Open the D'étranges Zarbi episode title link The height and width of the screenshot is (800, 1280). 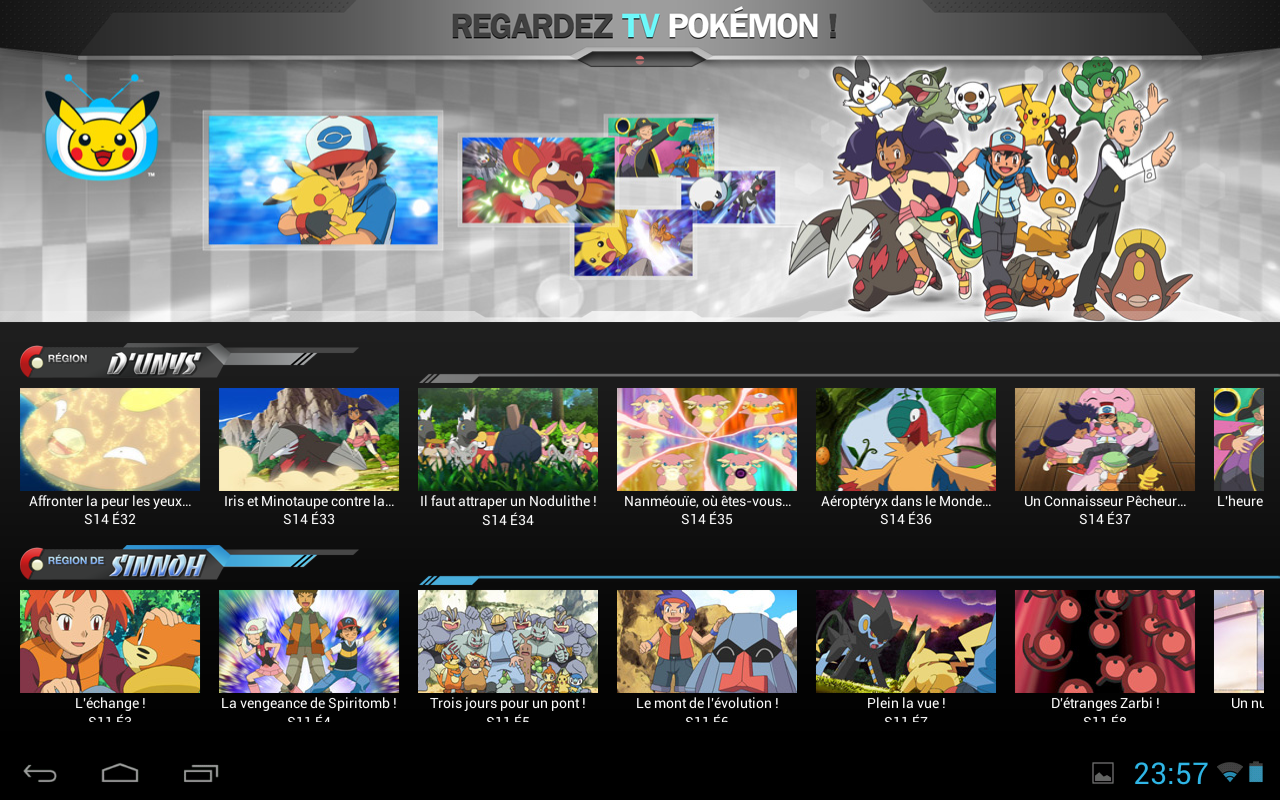(x=1105, y=703)
